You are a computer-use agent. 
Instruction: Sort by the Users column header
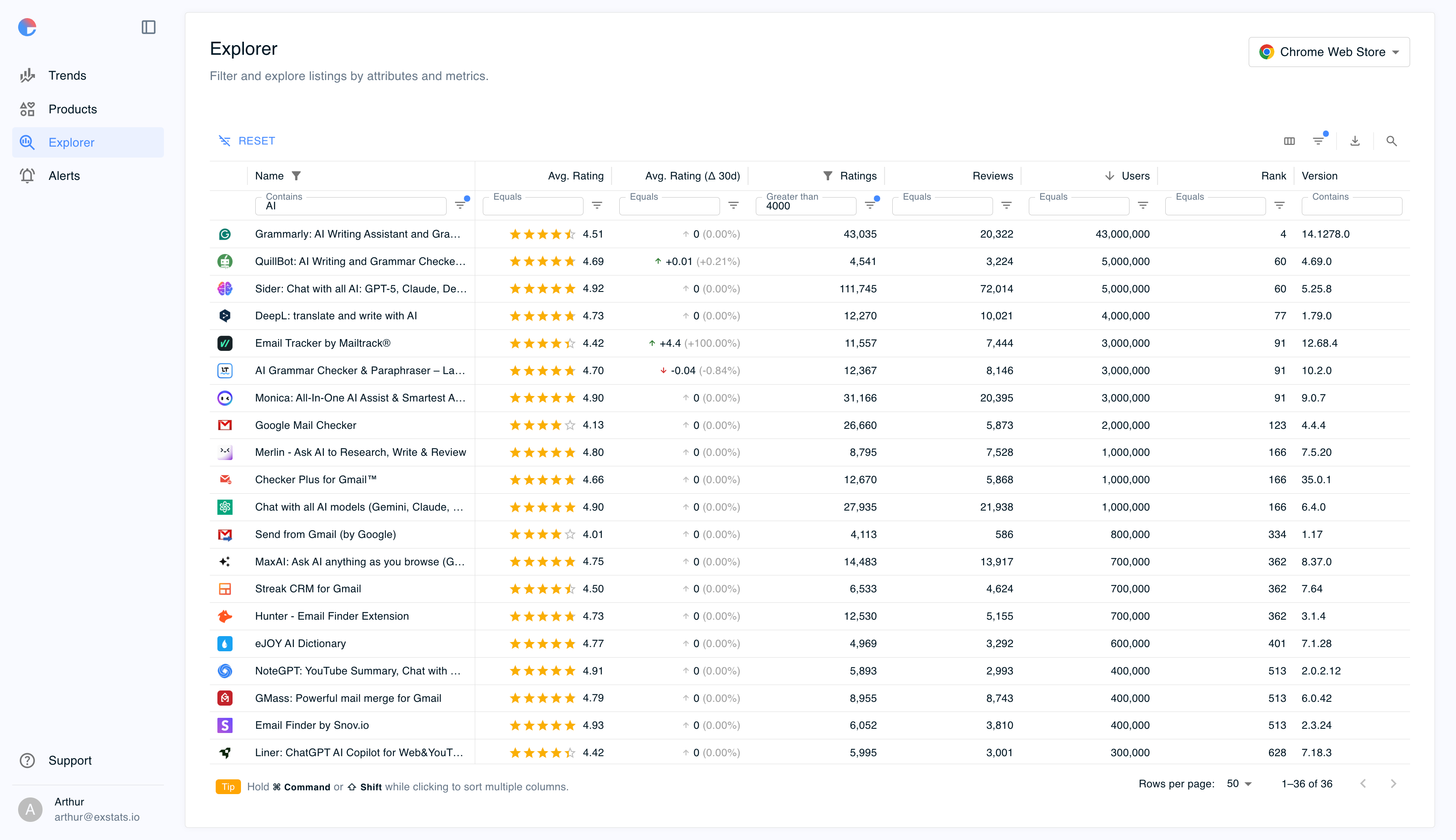point(1135,176)
